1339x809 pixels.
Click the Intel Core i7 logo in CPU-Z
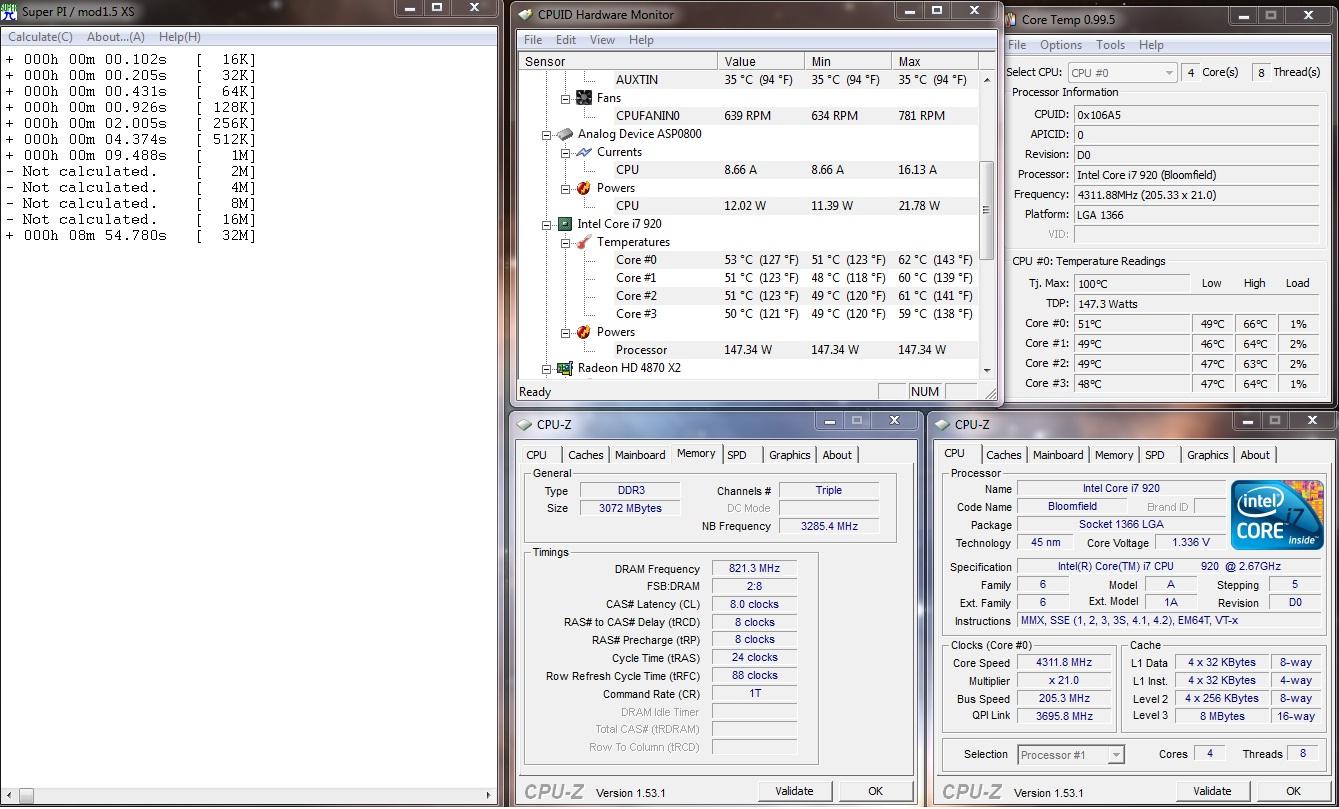(1277, 515)
